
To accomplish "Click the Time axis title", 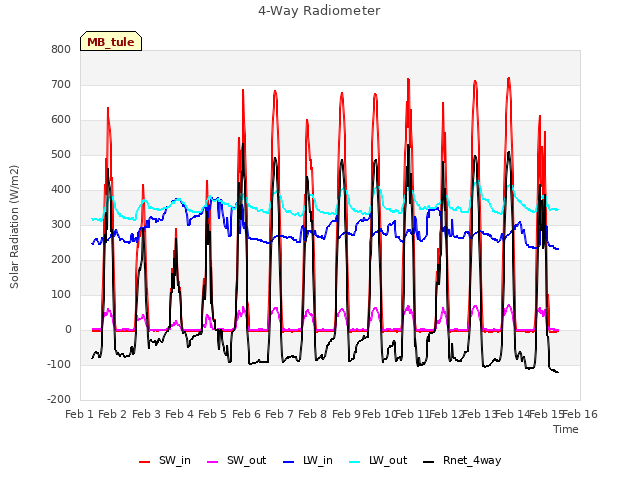I will [566, 429].
